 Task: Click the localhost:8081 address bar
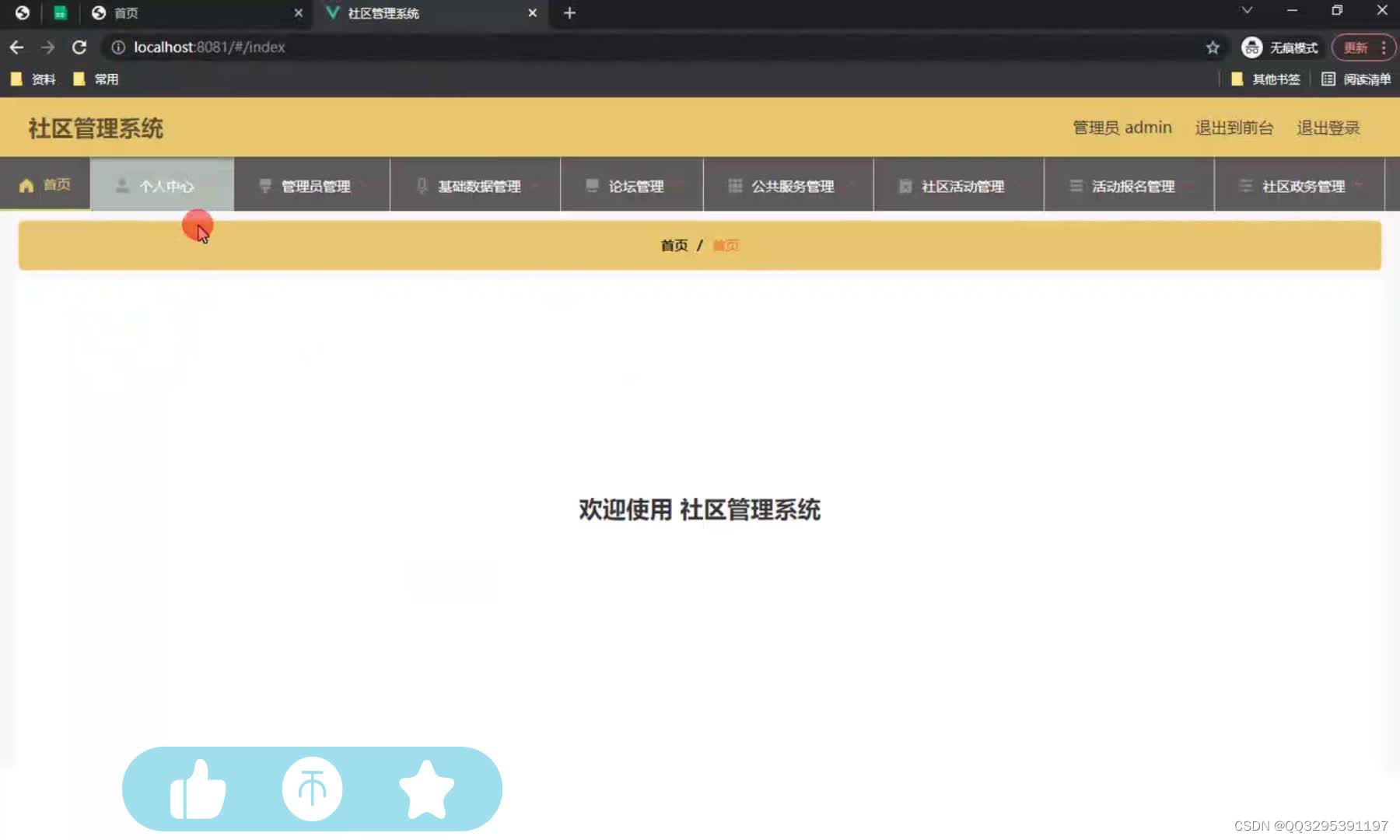click(661, 47)
